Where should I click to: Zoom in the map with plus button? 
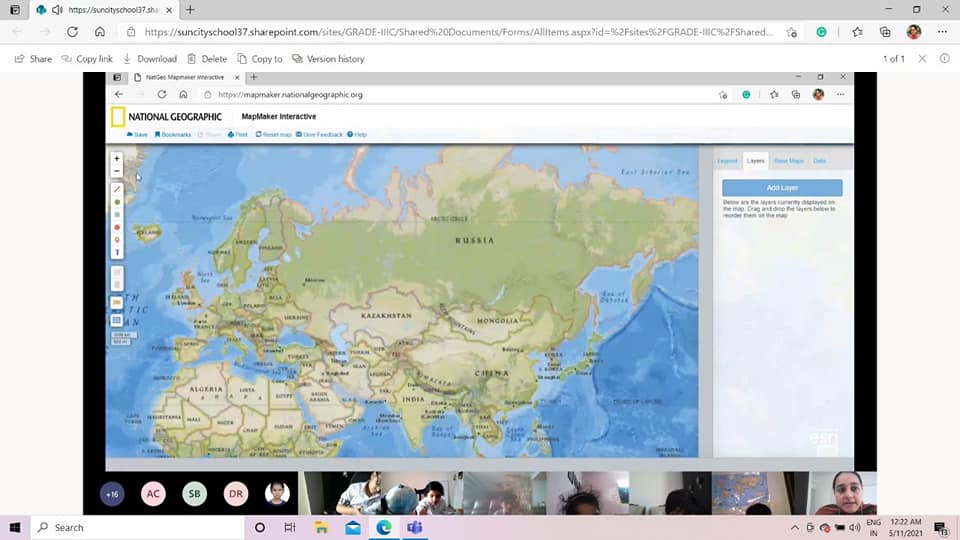117,159
